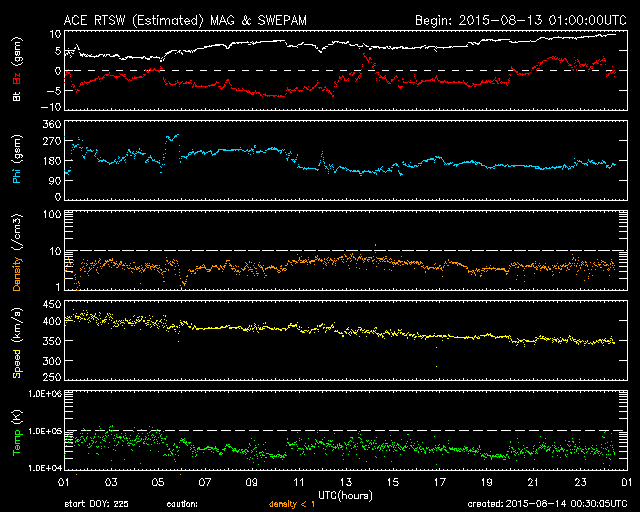The width and height of the screenshot is (640, 512).
Task: Click the '360' tick label on Phi axis
Action: click(52, 124)
